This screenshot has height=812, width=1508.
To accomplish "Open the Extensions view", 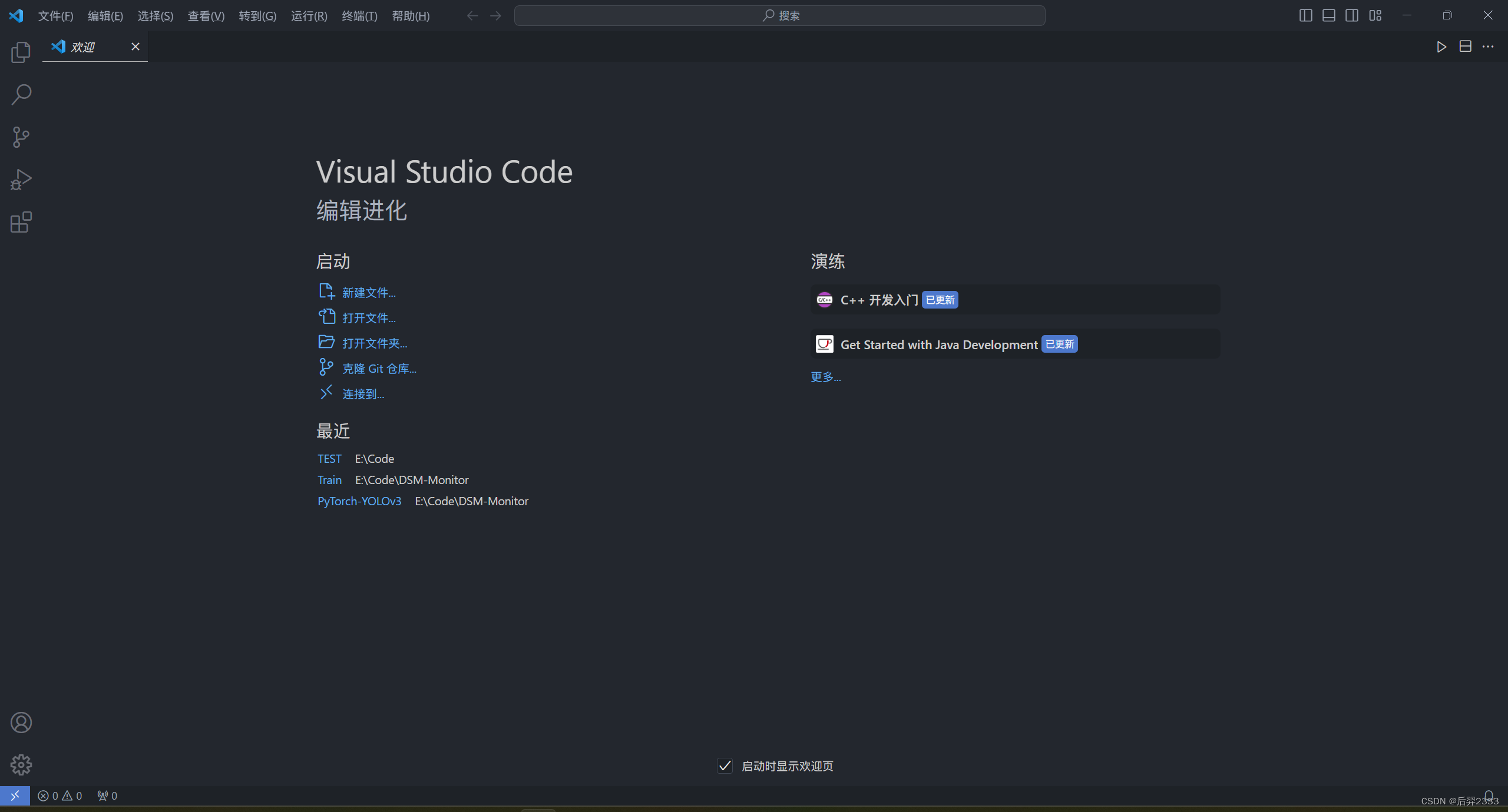I will [21, 222].
